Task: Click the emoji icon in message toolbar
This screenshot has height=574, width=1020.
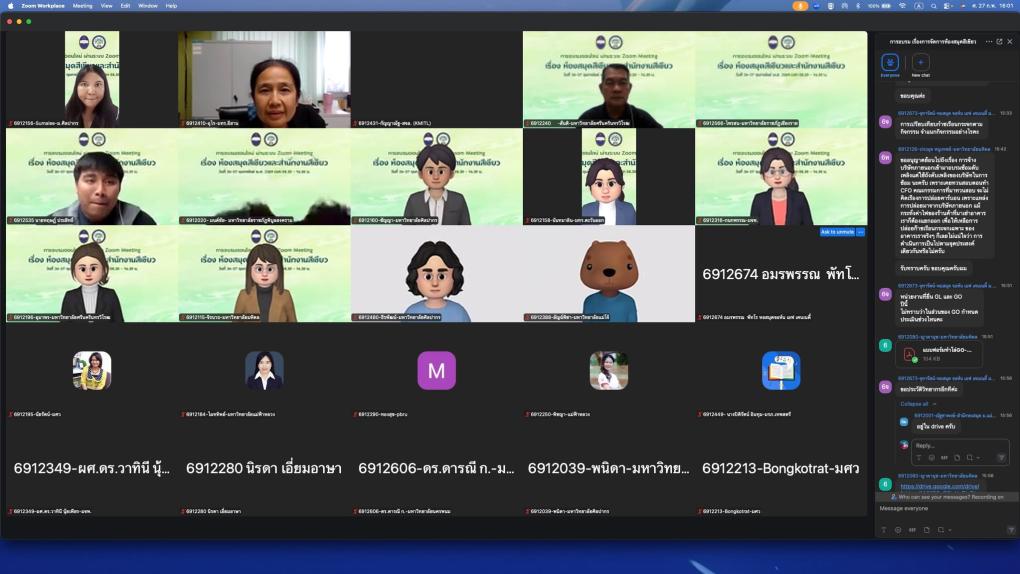Action: (898, 530)
